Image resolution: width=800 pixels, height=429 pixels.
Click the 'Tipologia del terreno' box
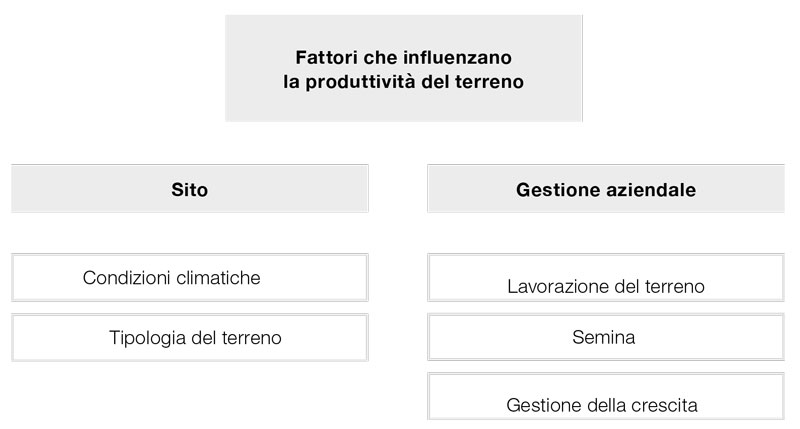pyautogui.click(x=190, y=338)
